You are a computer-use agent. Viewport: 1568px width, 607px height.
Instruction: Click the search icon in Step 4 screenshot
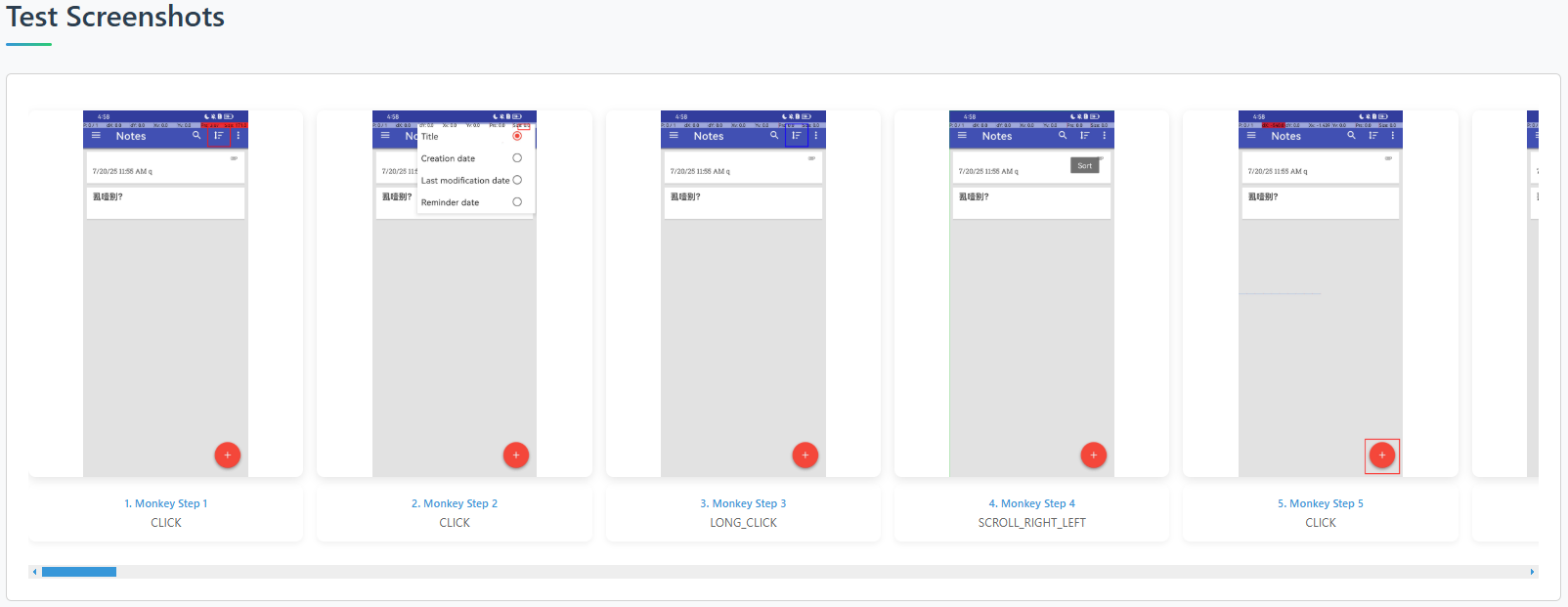tap(1063, 136)
